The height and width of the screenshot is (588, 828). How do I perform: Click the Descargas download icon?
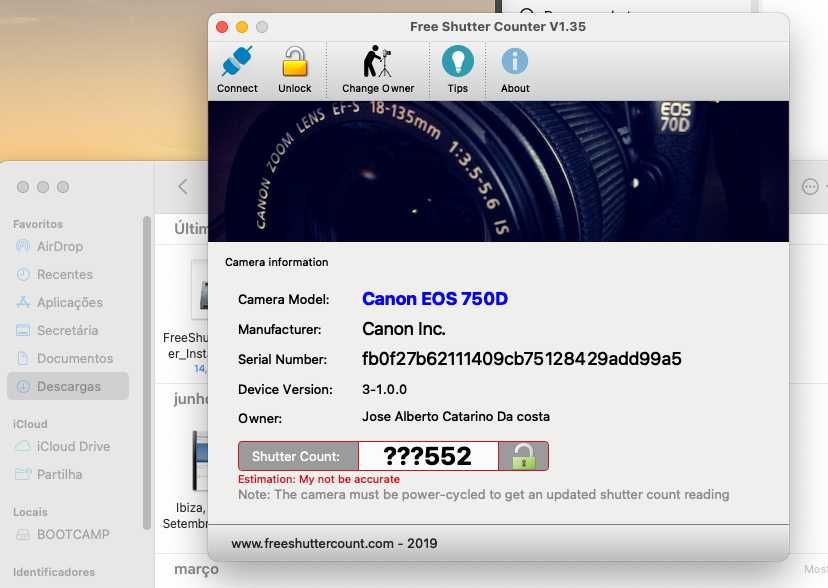click(x=23, y=386)
